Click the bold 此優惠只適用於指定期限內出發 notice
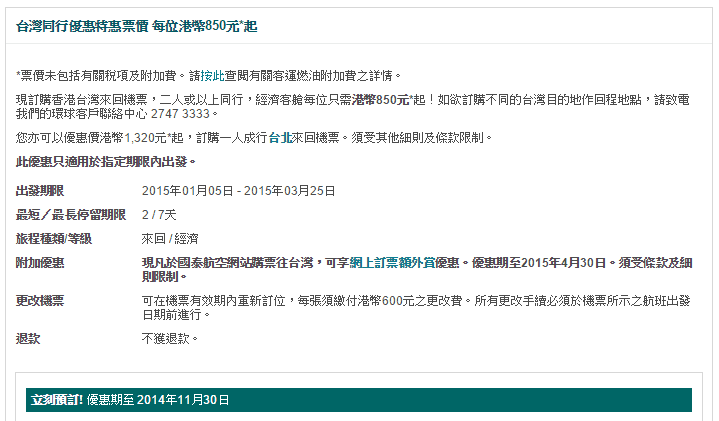This screenshot has height=421, width=719. [105, 161]
